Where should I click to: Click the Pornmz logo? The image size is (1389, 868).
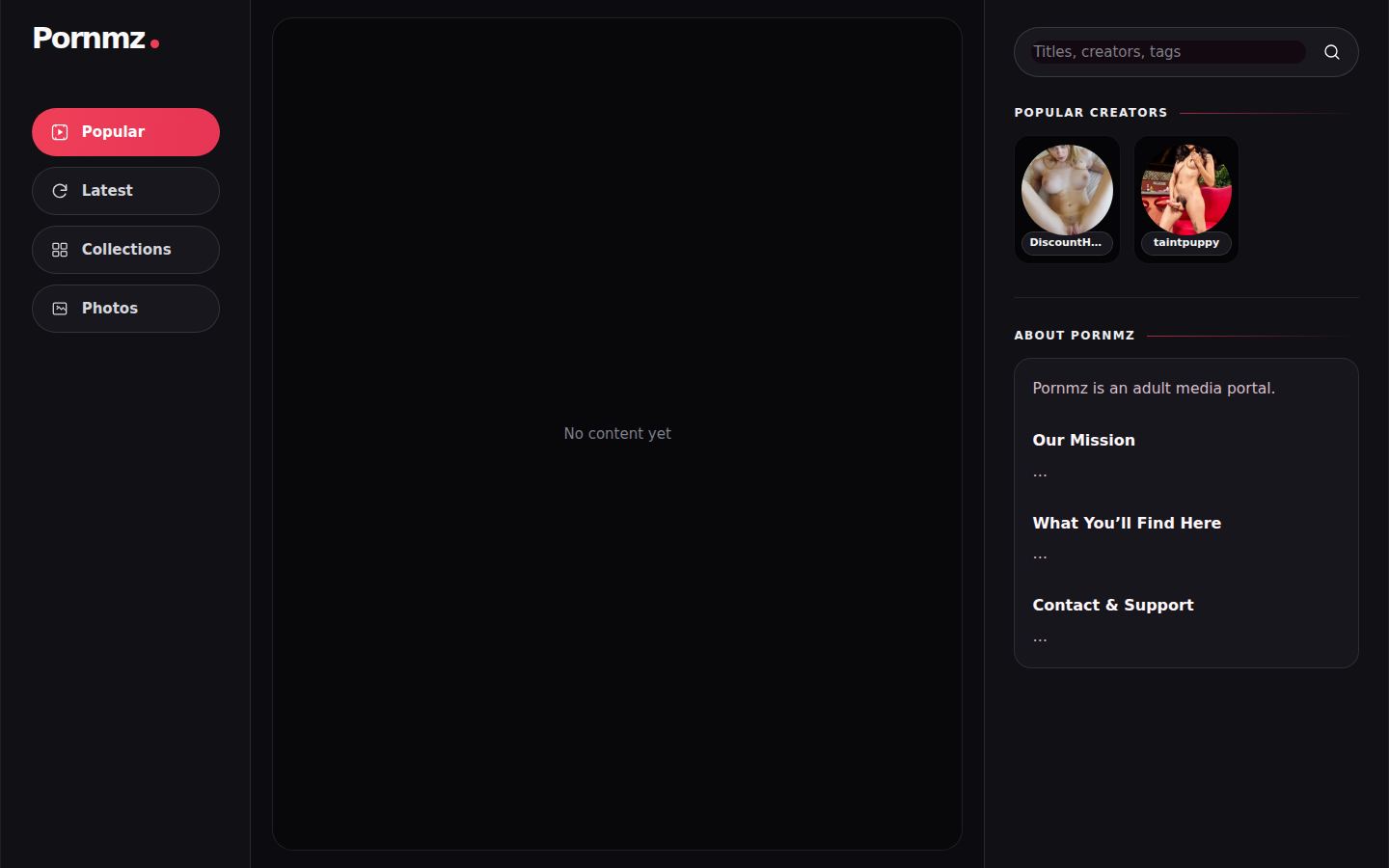pos(95,39)
